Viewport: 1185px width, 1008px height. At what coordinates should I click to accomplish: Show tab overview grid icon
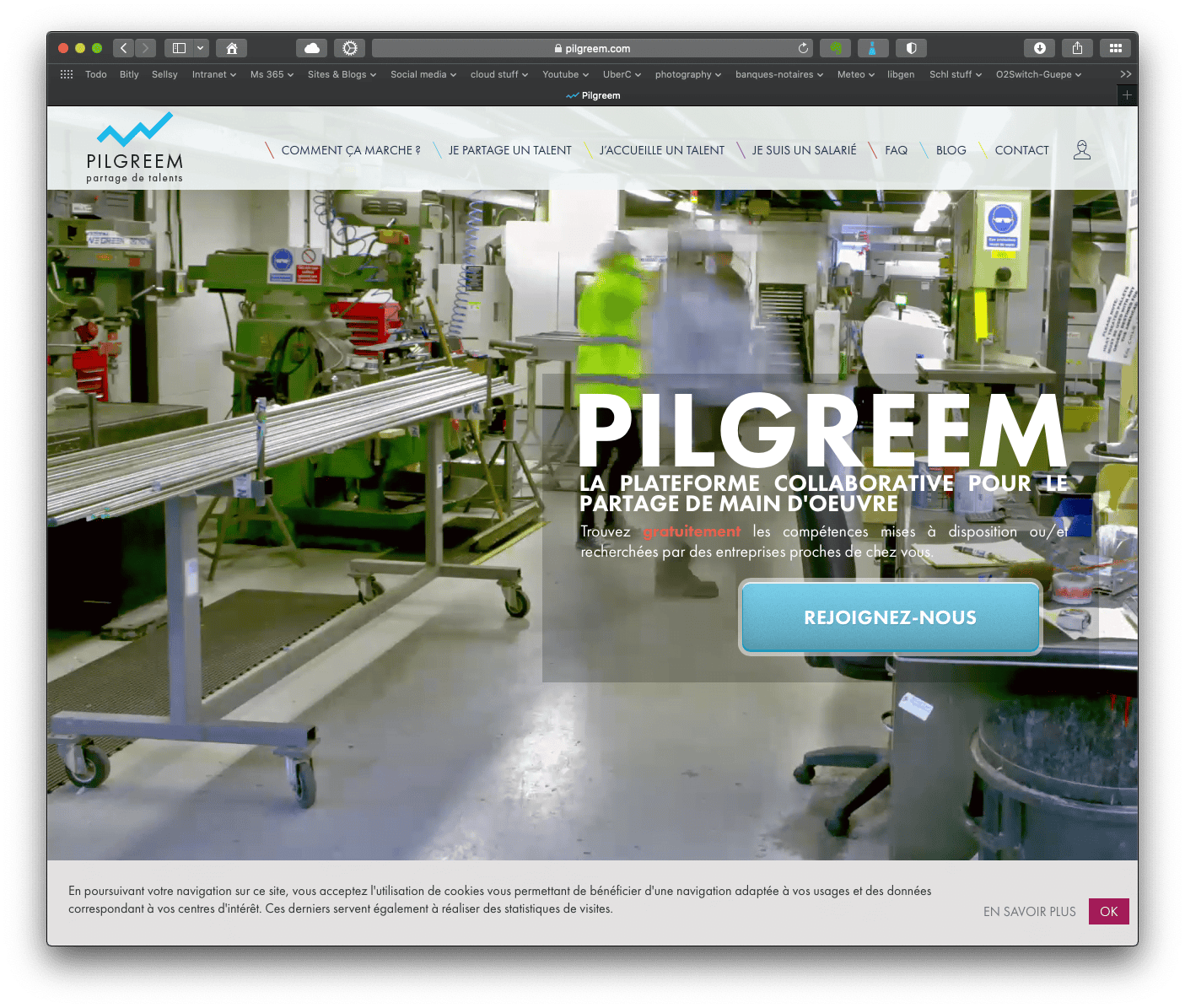tap(1115, 48)
